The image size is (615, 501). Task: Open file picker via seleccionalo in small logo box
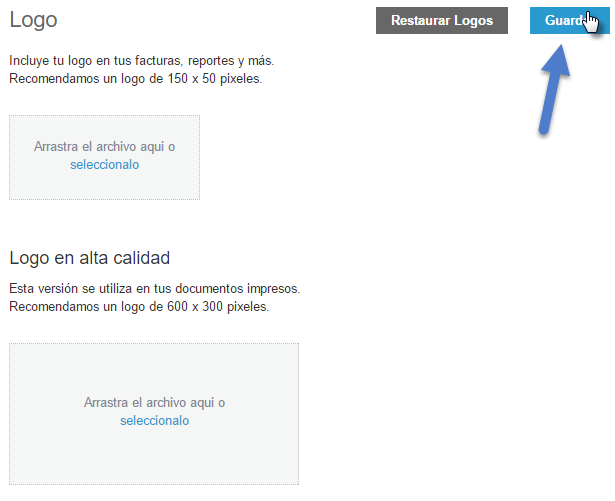[104, 164]
